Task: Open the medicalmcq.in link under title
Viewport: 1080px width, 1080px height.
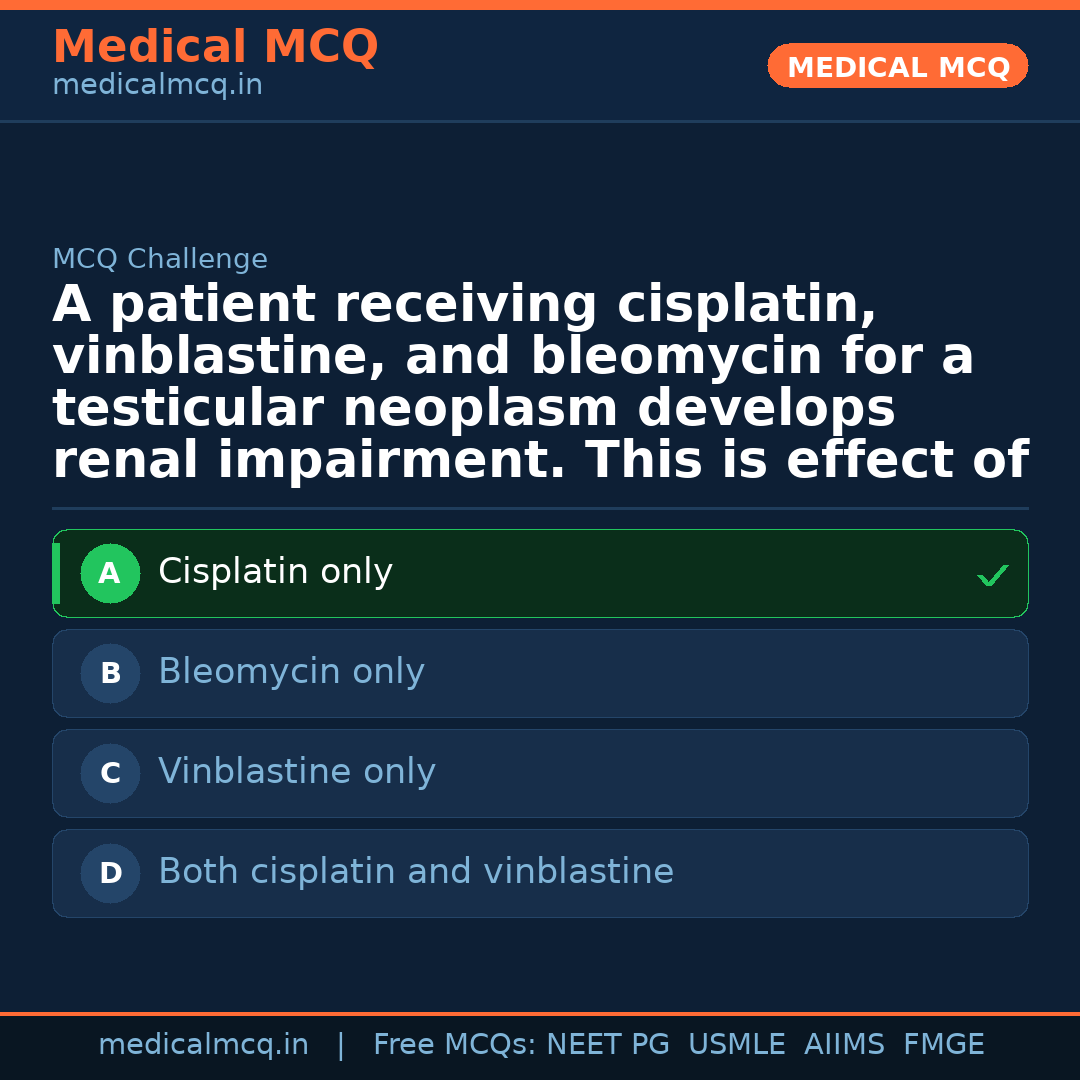Action: pos(157,86)
